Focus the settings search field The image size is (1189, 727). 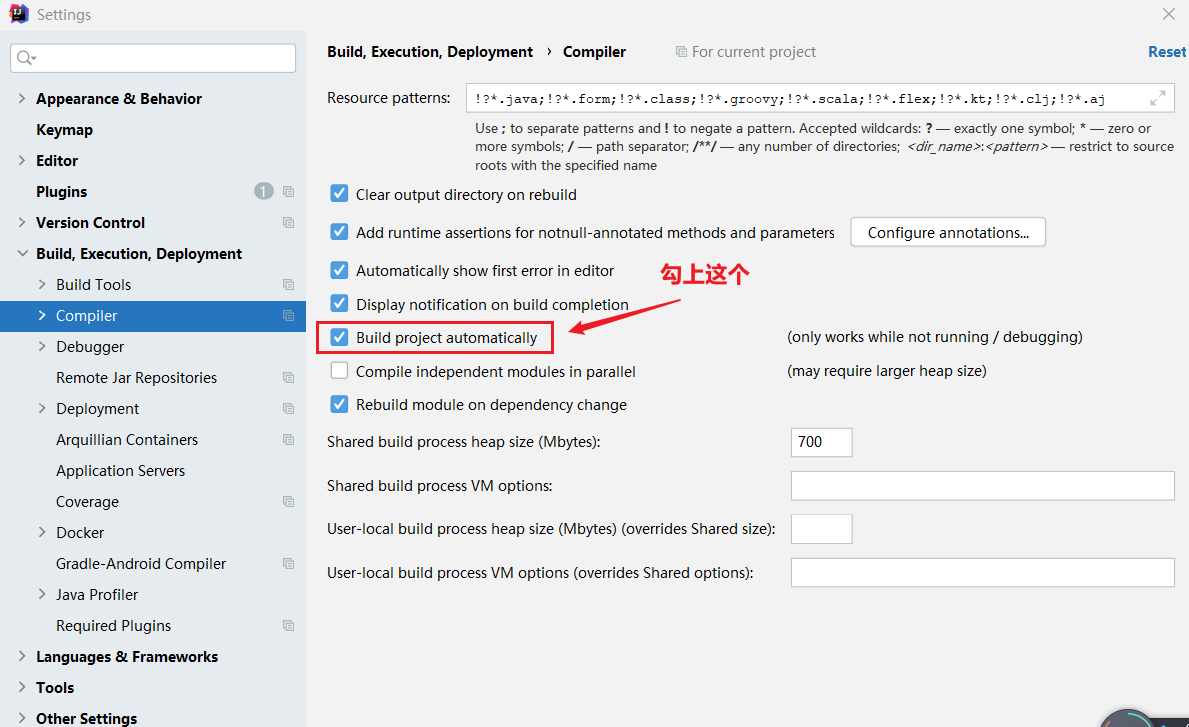153,58
